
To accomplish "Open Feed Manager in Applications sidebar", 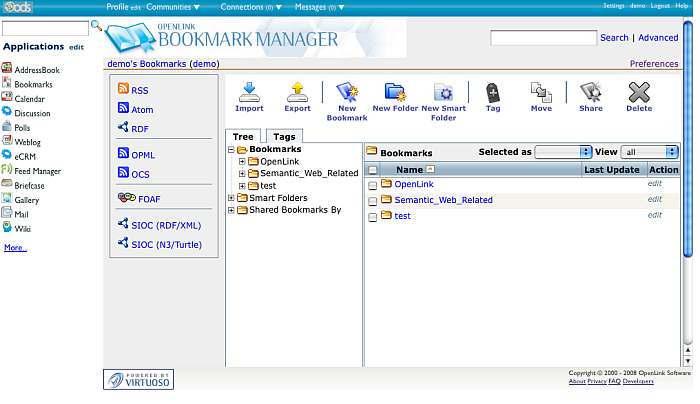I will [x=37, y=171].
